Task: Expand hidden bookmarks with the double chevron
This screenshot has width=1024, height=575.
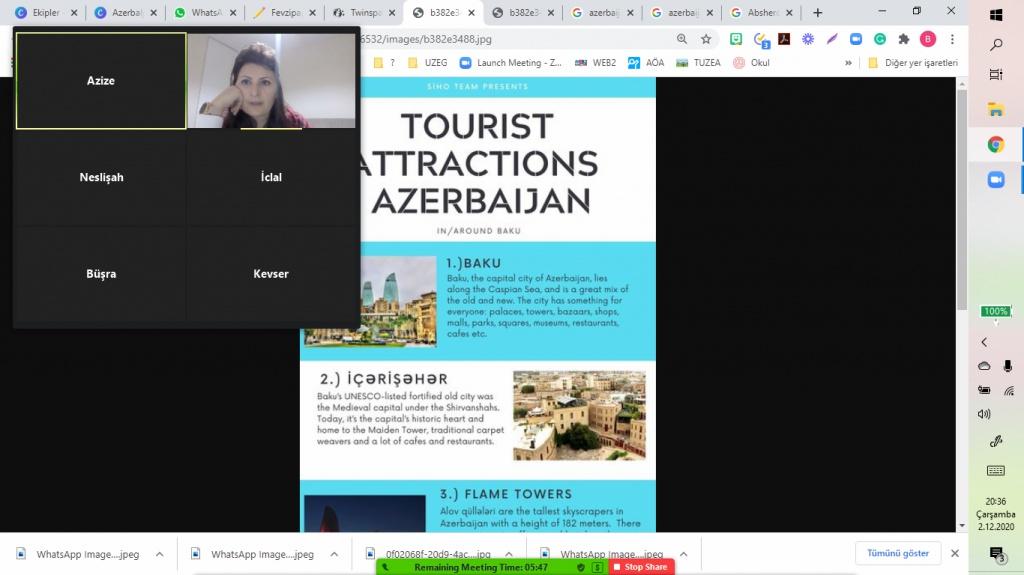Action: 849,62
